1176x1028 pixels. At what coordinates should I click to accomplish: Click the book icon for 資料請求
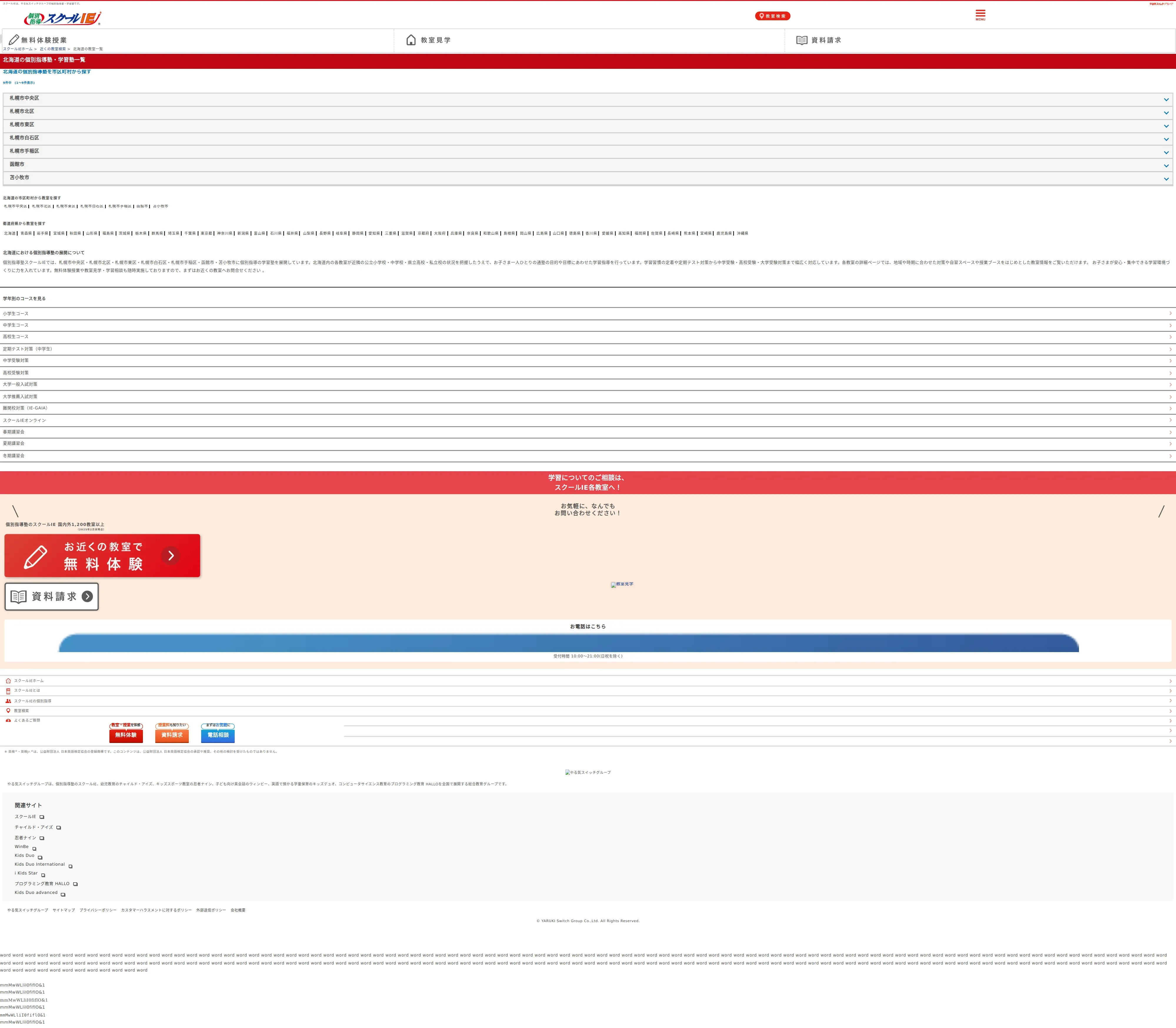(801, 40)
